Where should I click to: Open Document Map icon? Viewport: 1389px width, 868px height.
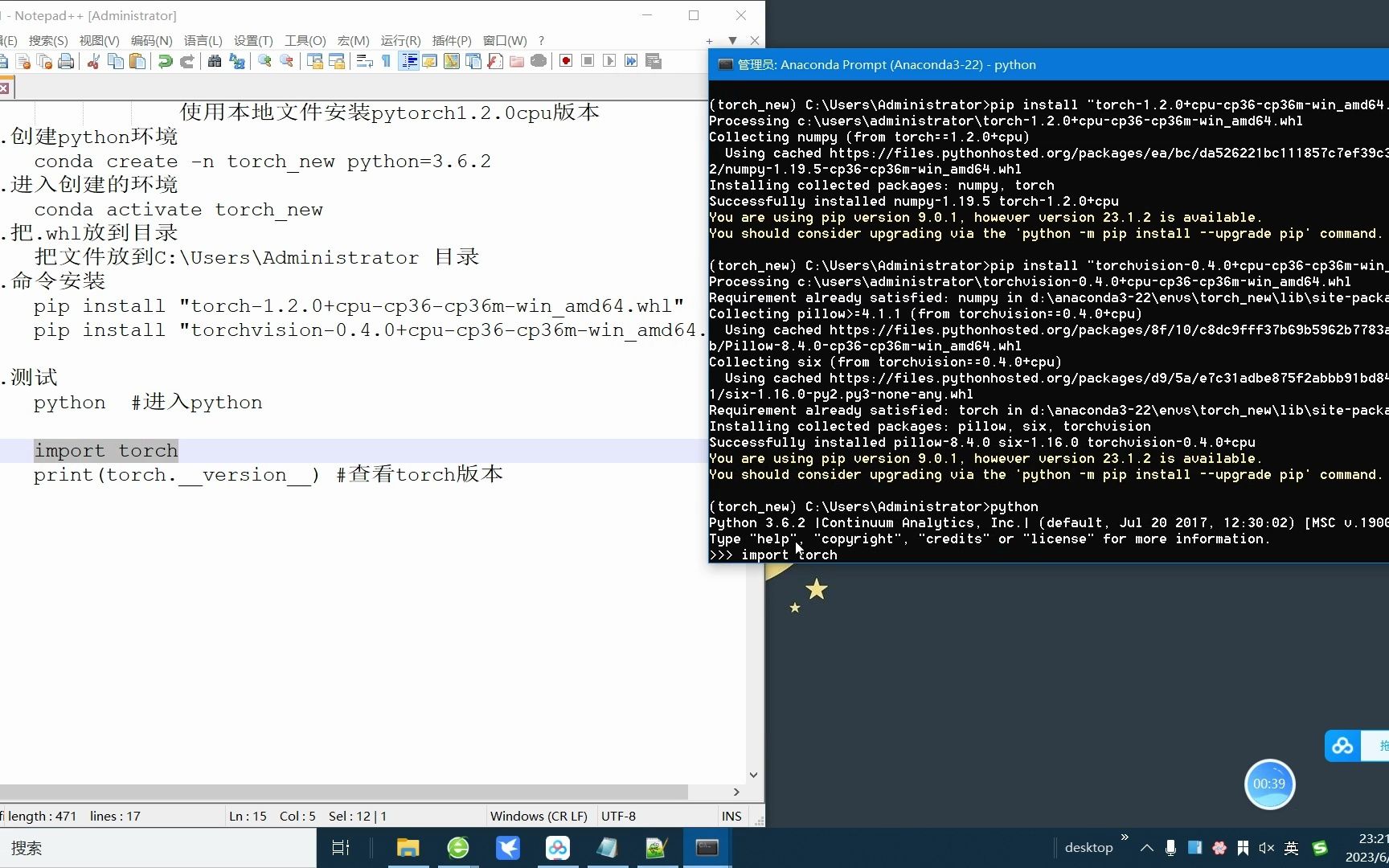(x=452, y=61)
